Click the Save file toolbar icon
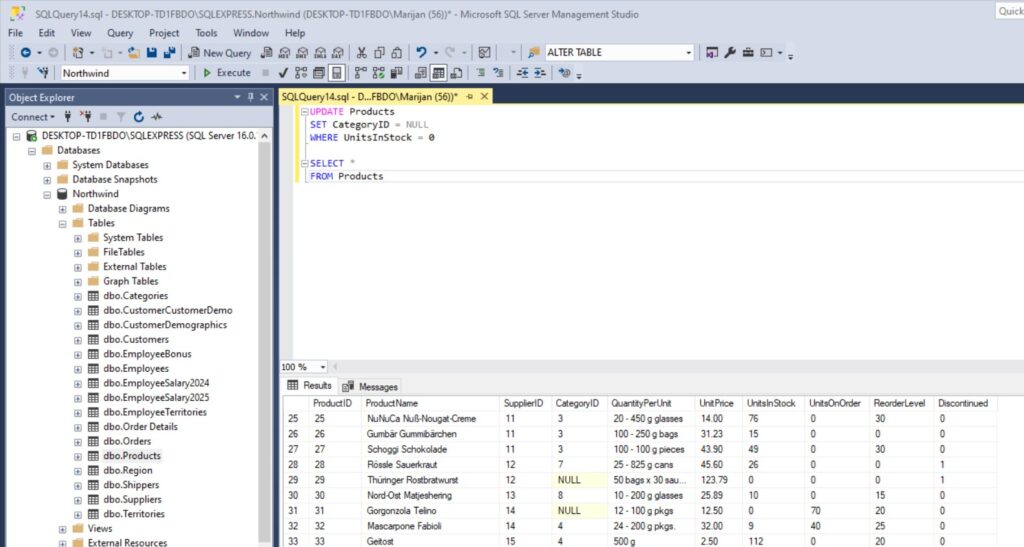Viewport: 1024px width, 547px height. [x=152, y=53]
